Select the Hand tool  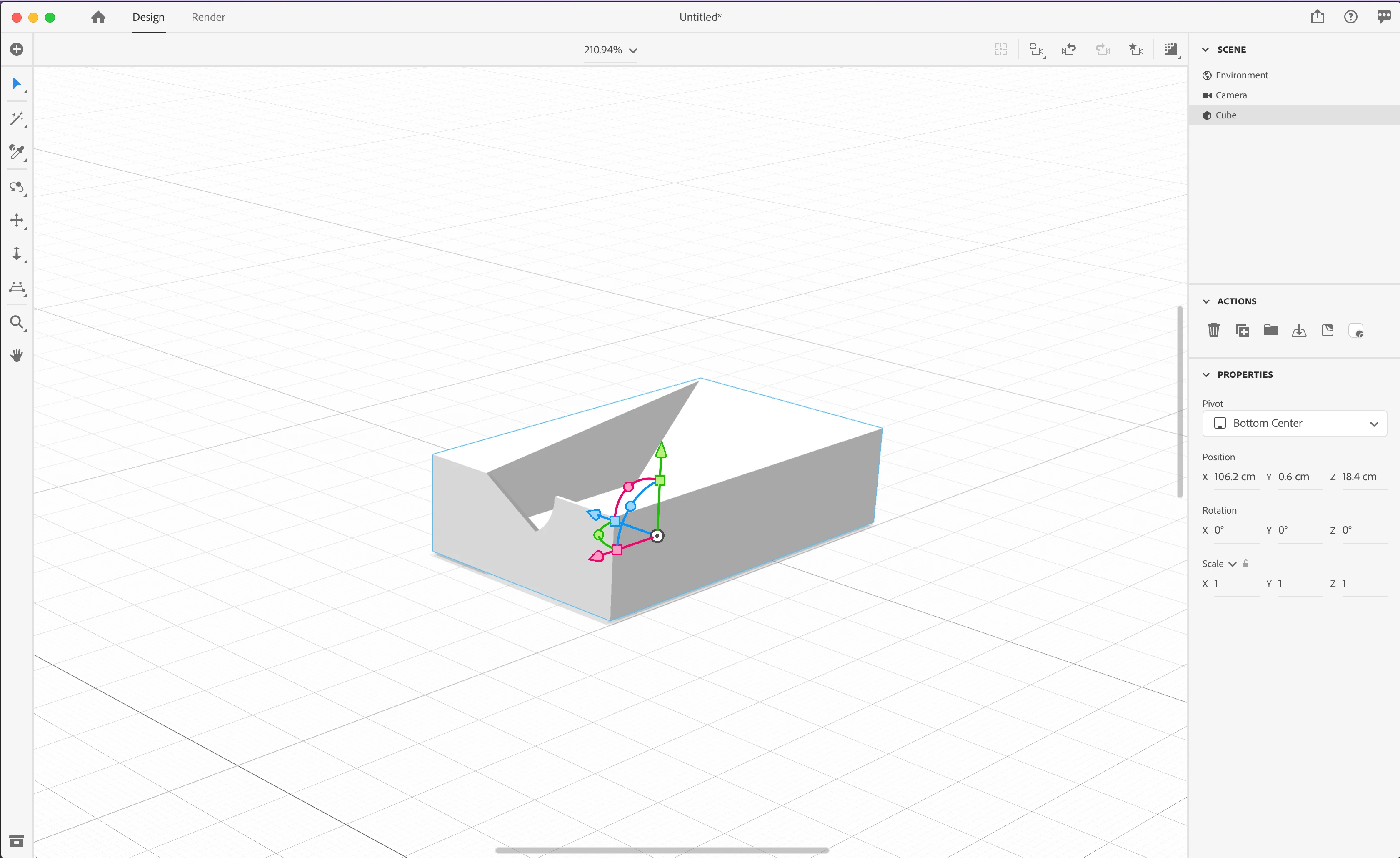pyautogui.click(x=17, y=355)
